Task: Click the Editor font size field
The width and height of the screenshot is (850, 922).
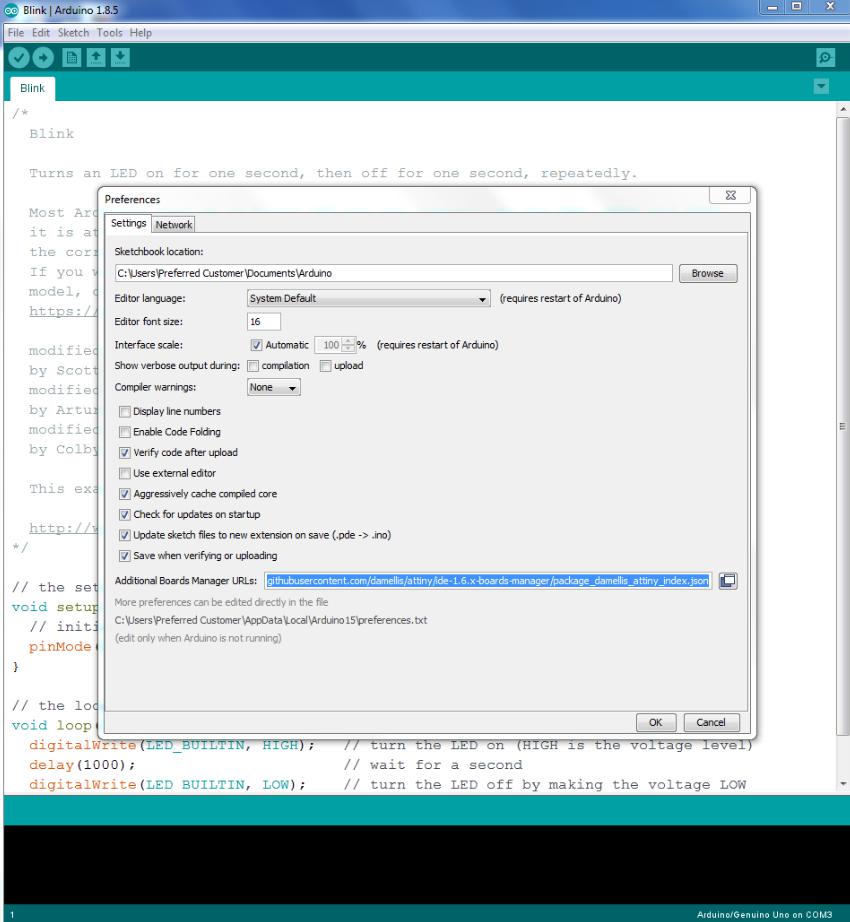Action: (x=263, y=322)
